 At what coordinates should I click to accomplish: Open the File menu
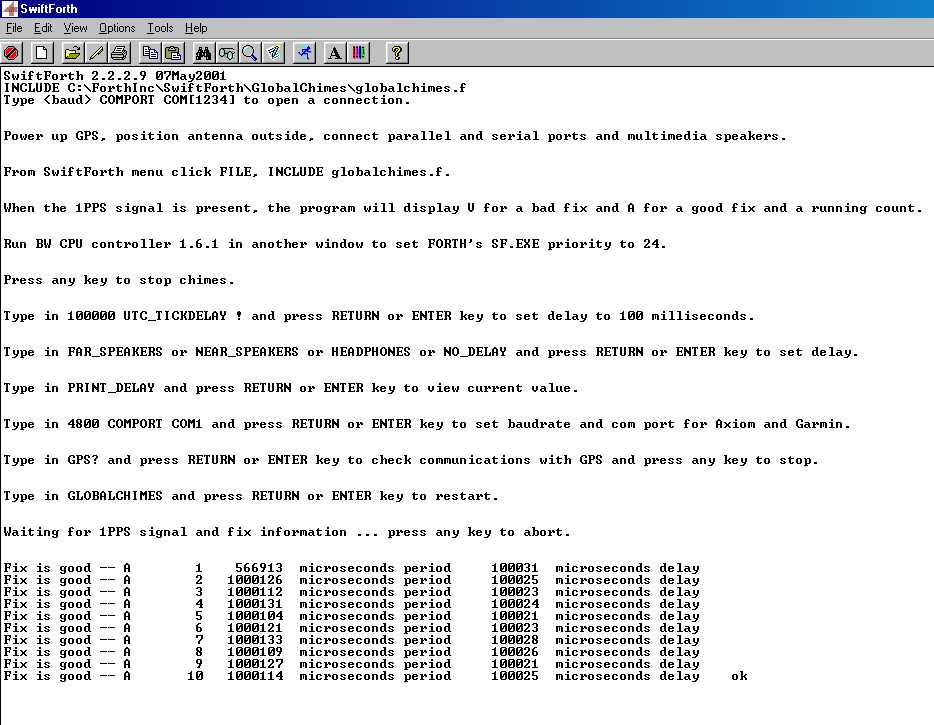point(14,28)
